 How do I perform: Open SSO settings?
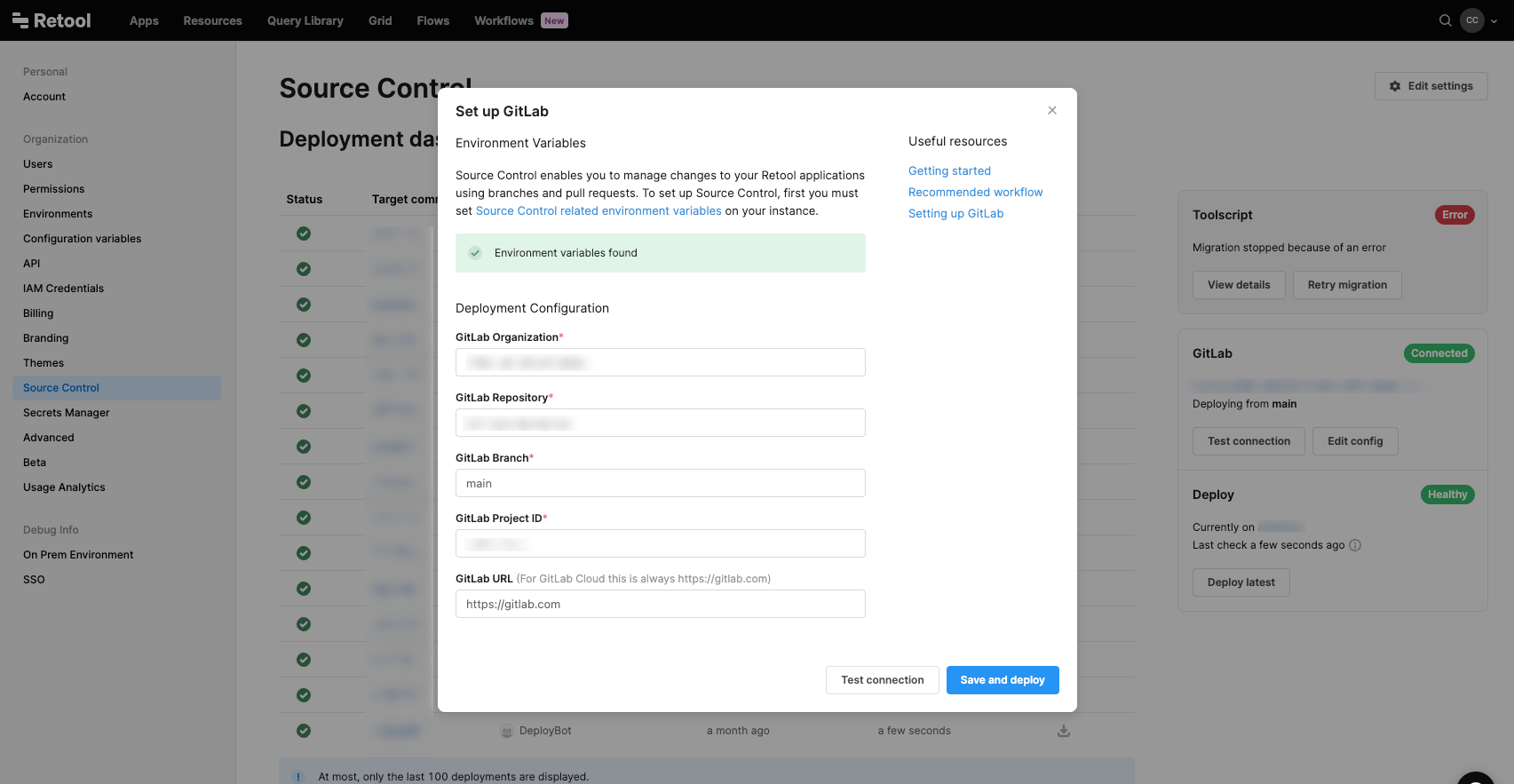(x=34, y=580)
